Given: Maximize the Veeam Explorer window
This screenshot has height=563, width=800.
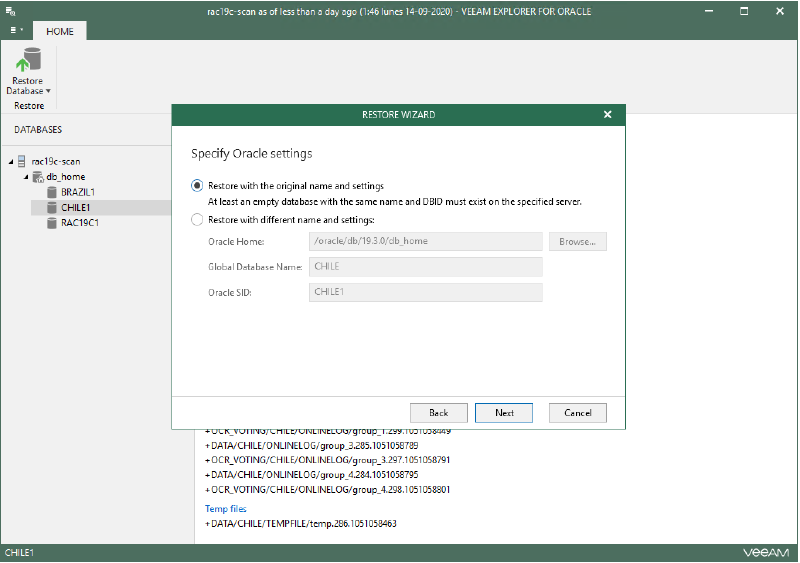Looking at the screenshot, I should click(744, 11).
